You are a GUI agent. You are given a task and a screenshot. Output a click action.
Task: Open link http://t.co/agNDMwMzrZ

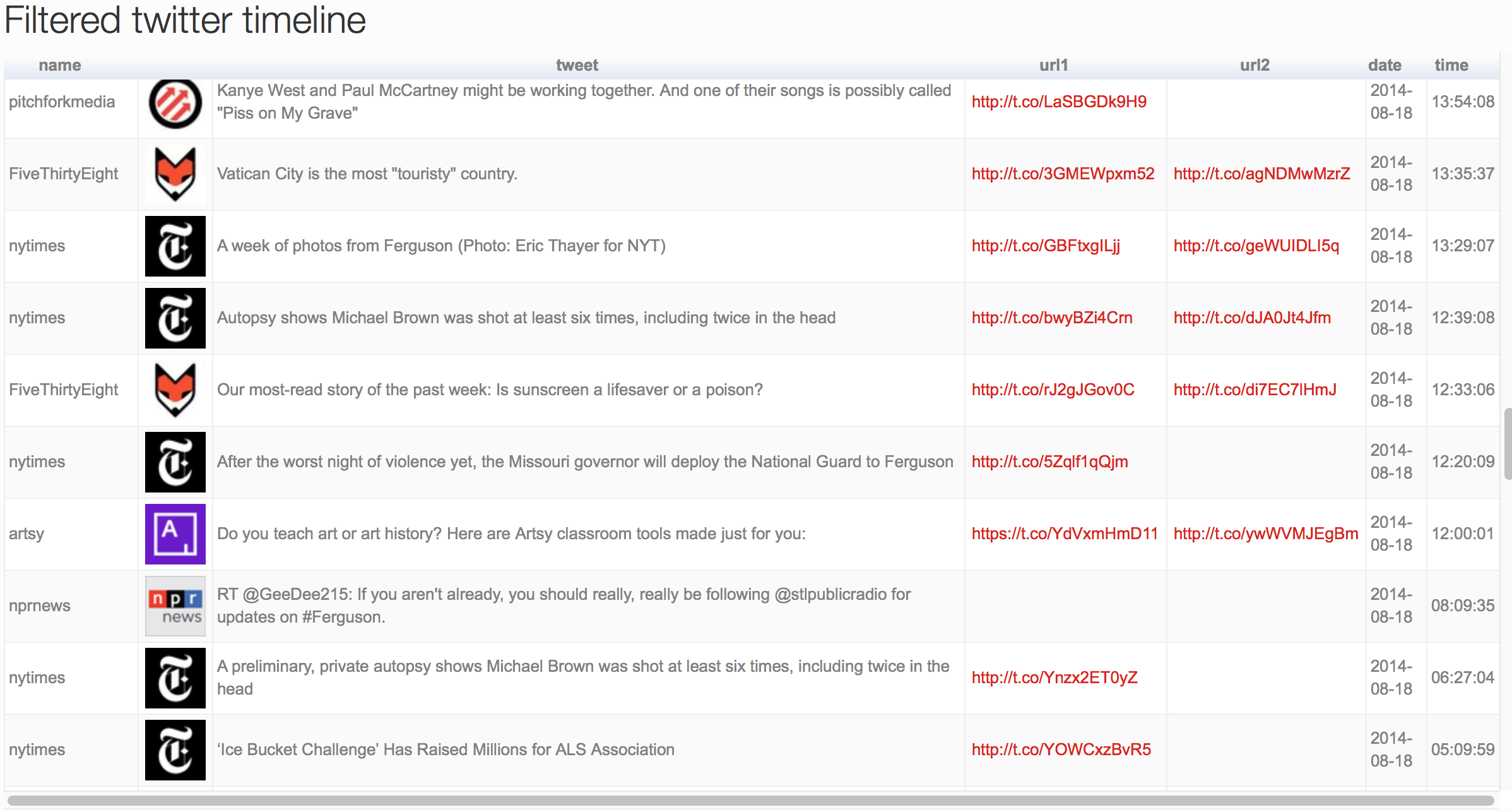1261,174
